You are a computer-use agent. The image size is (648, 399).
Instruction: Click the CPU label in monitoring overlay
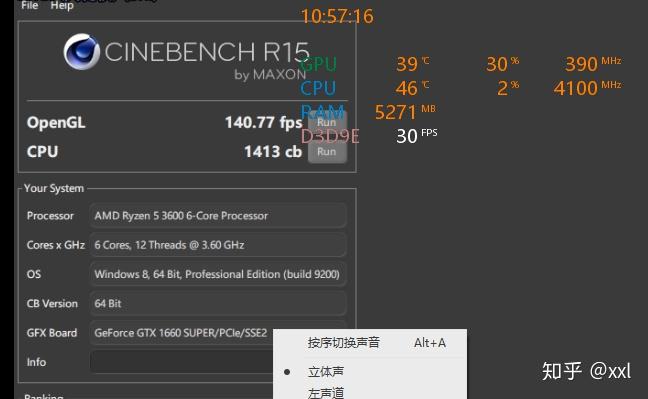coord(318,88)
